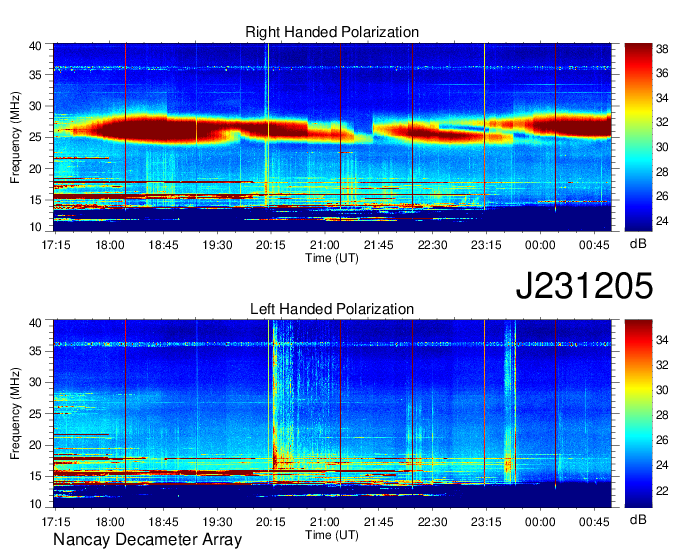Click the dB unit label of Right Handed colorbar
Screen dimensions: 680x552
click(x=638, y=244)
